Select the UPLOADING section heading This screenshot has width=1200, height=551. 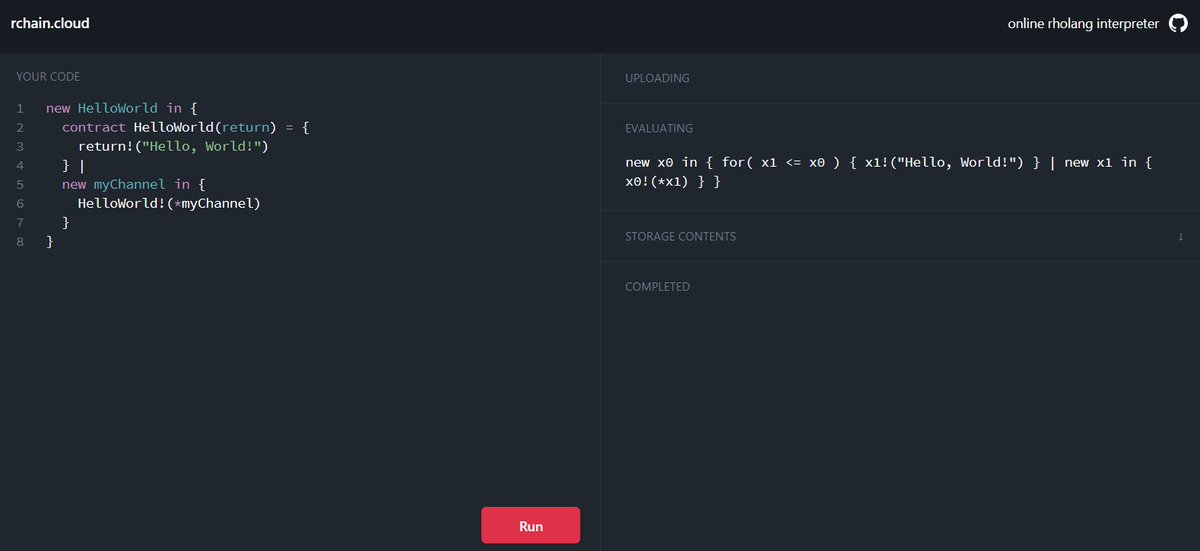657,78
